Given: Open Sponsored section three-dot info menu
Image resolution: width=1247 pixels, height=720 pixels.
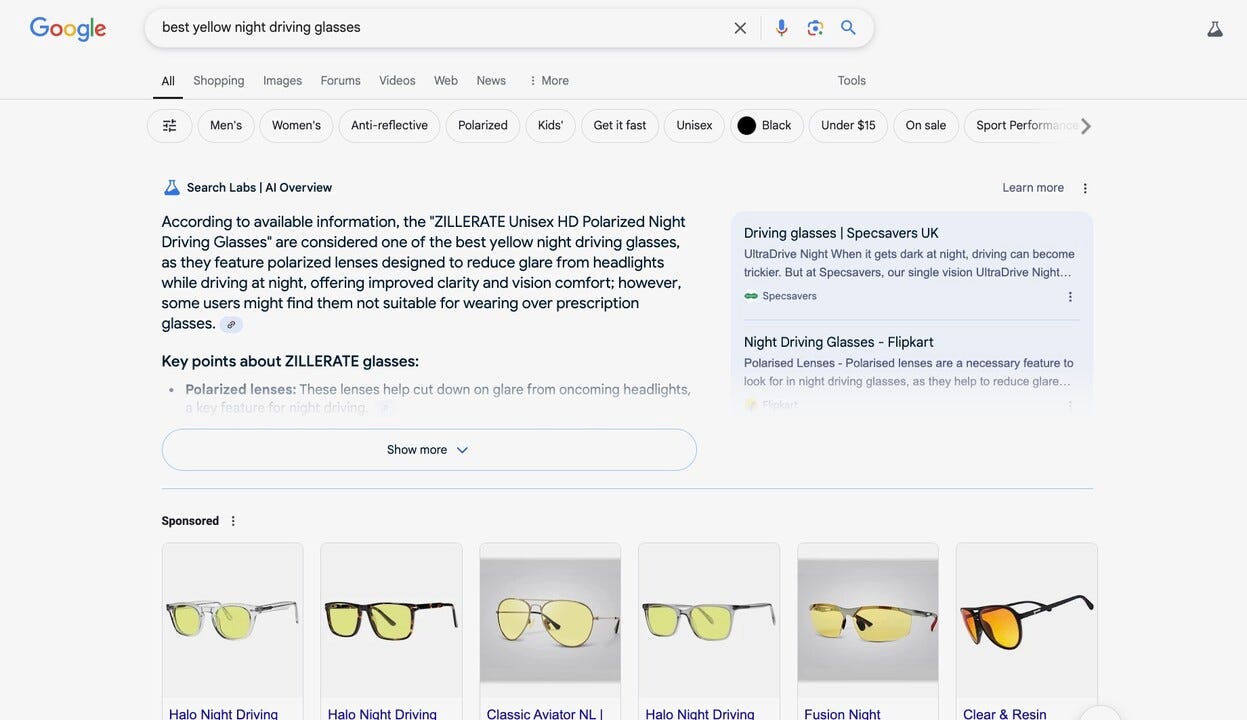Looking at the screenshot, I should (233, 521).
